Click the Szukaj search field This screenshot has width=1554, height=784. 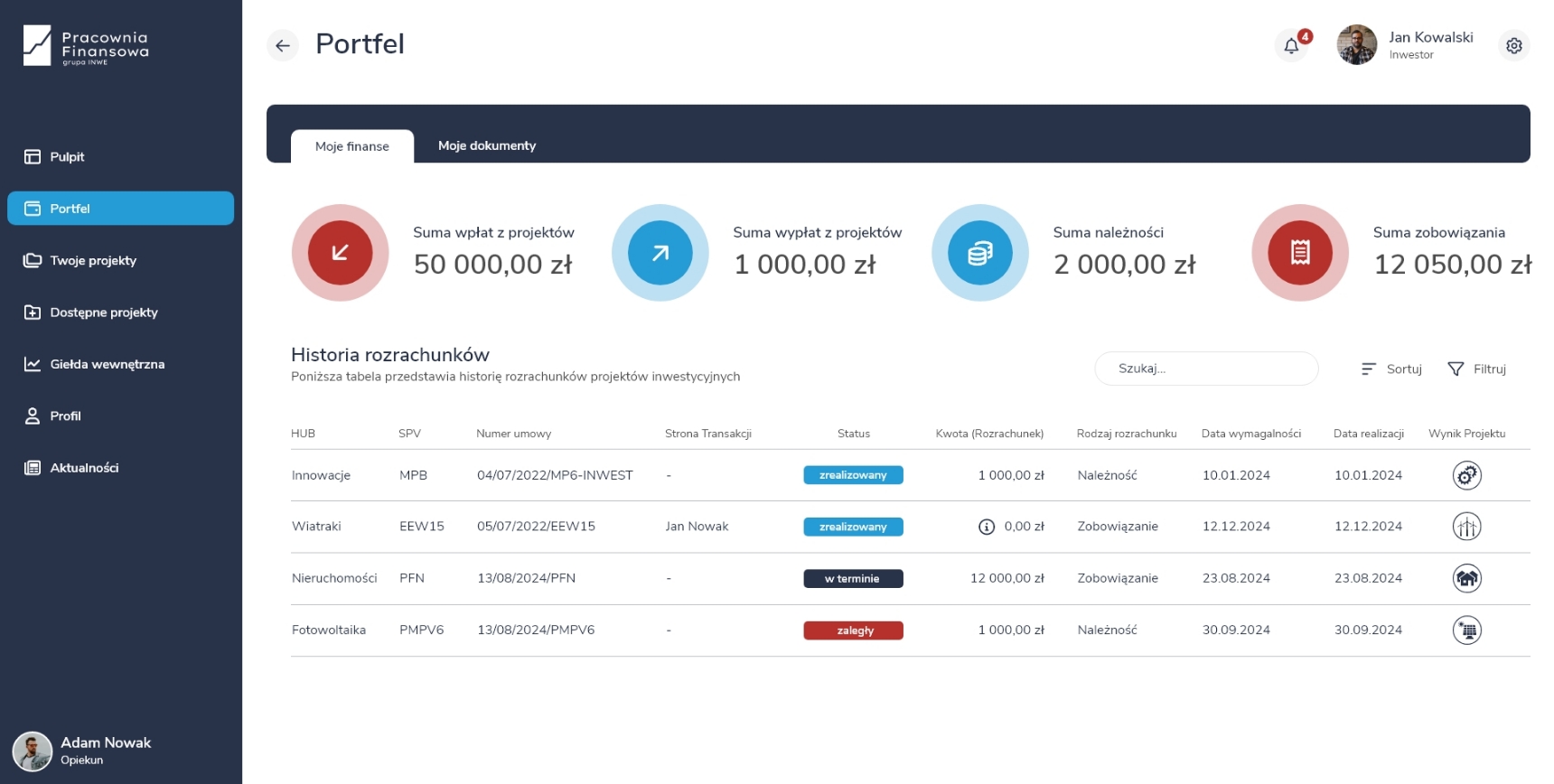(1205, 369)
